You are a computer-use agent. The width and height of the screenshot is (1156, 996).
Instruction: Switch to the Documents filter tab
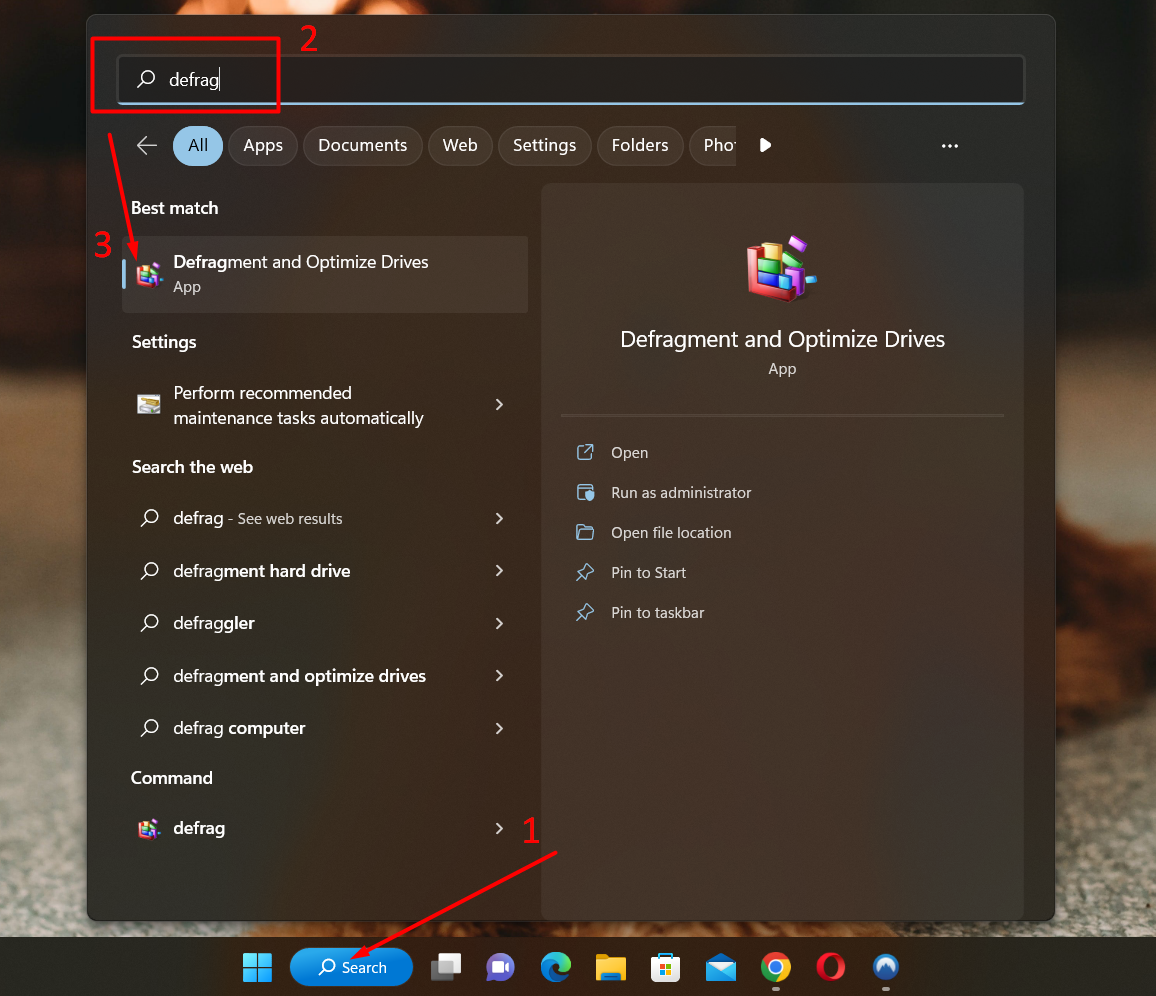[x=363, y=145]
